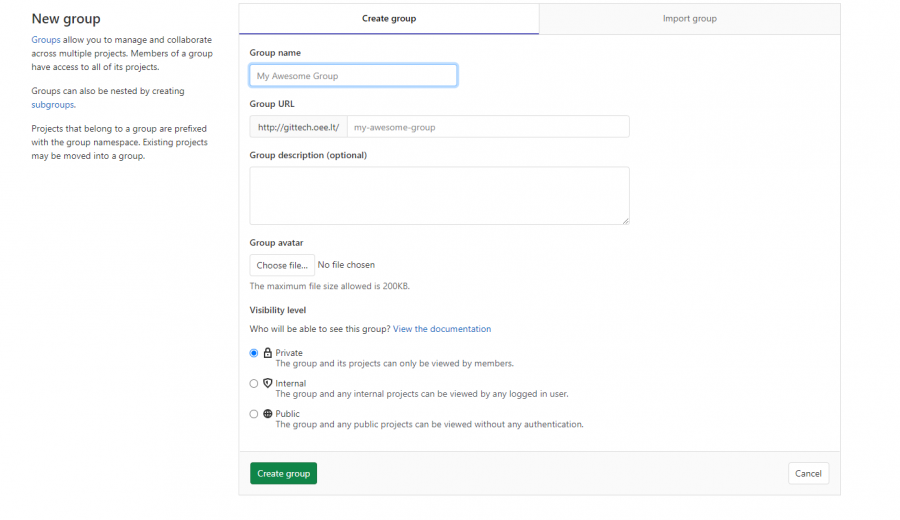Click the description textarea resize handle
This screenshot has height=520, width=900.
626,221
